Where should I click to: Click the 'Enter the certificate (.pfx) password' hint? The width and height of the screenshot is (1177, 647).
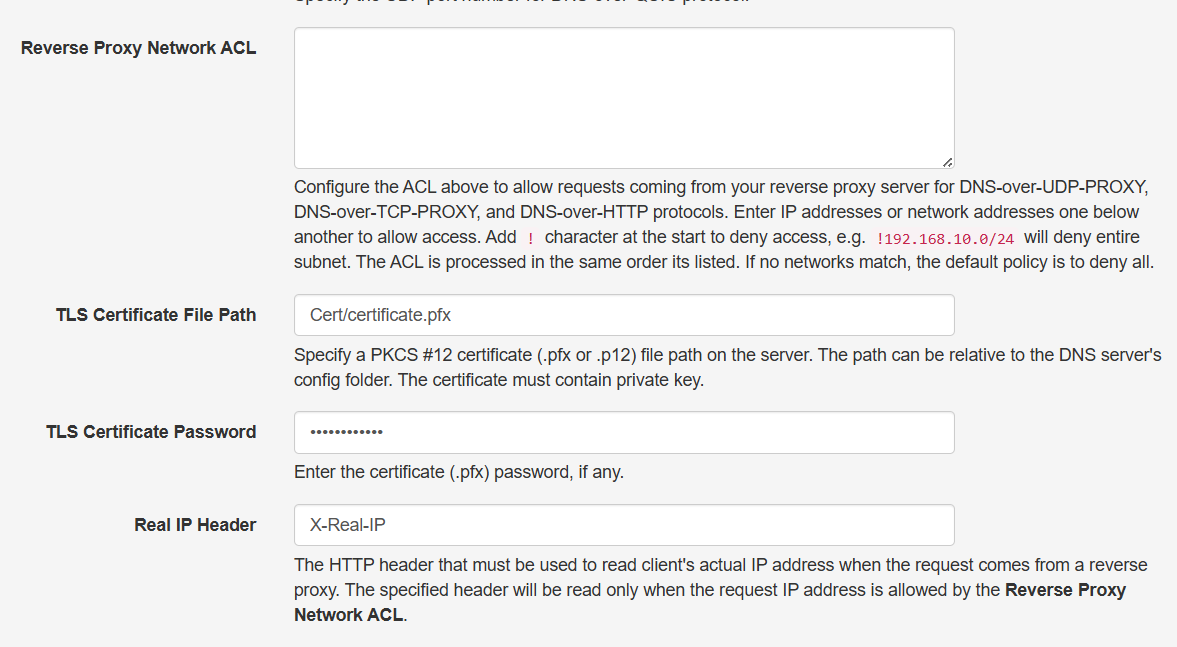pyautogui.click(x=458, y=472)
